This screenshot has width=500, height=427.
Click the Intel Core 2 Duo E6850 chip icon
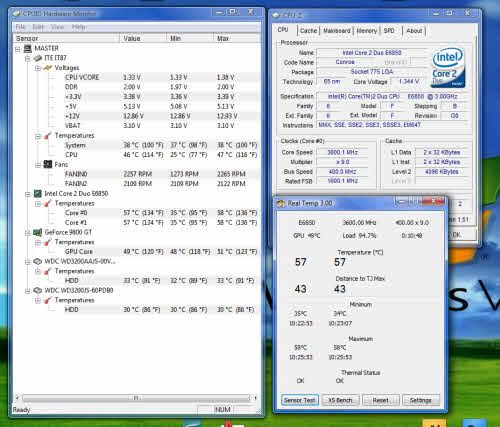click(x=37, y=194)
